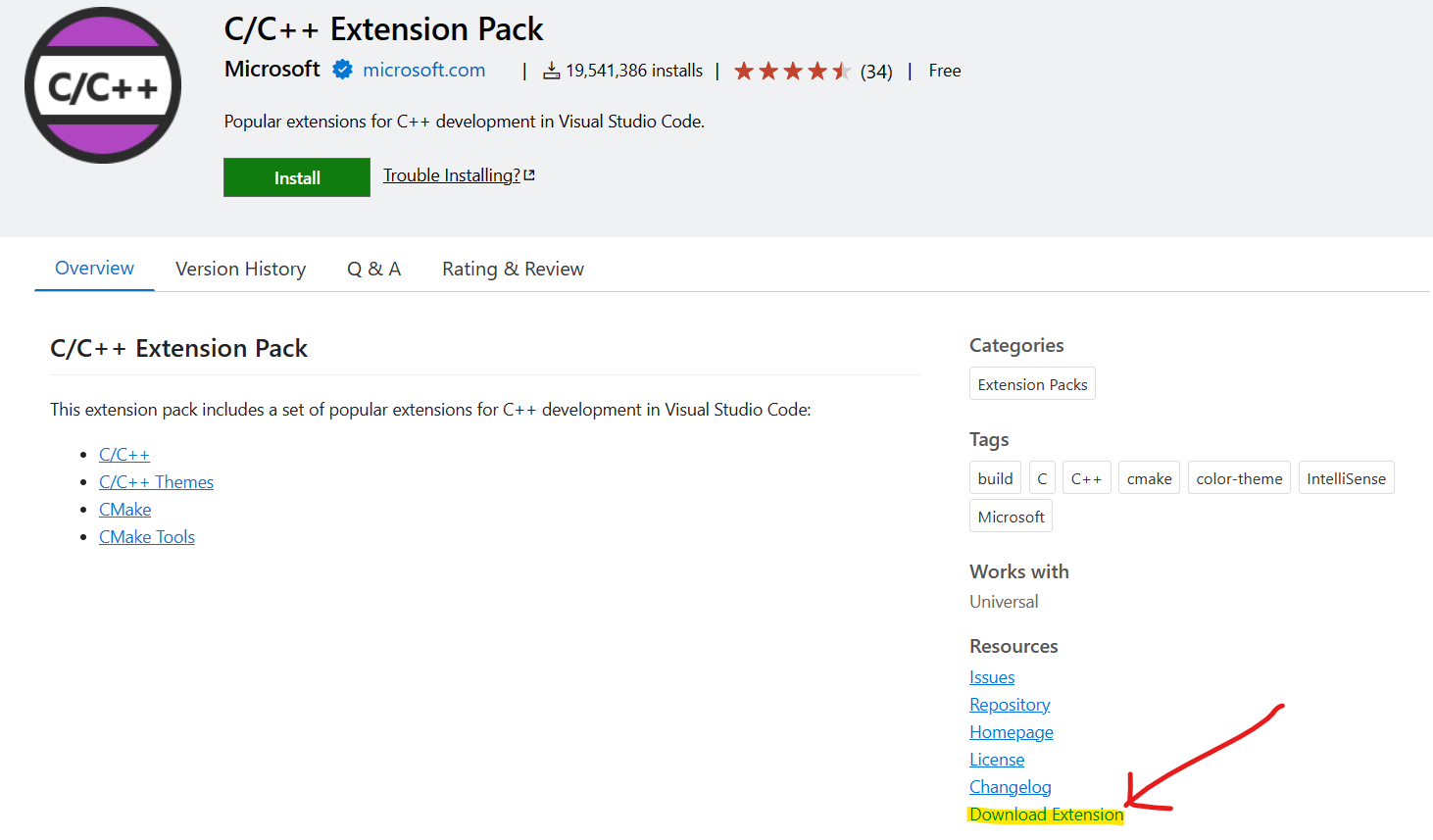Click the 19,541,386 installs text
The image size is (1433, 840).
pos(634,71)
